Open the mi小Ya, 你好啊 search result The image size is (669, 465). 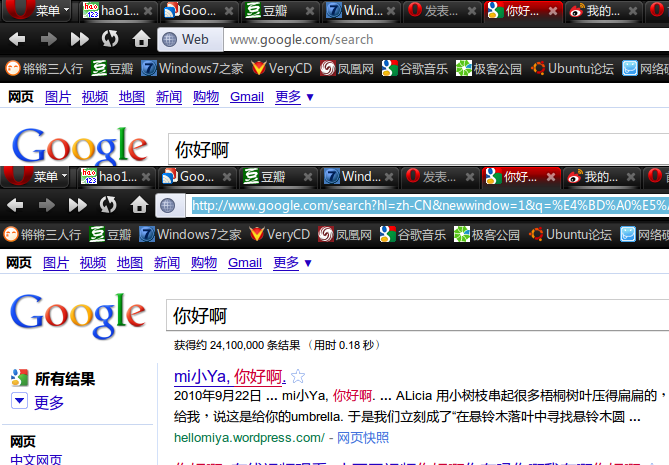tap(230, 377)
